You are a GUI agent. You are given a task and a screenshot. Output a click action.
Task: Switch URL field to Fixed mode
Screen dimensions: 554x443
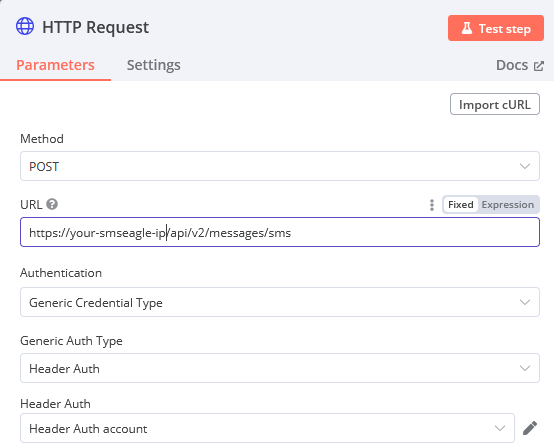point(460,205)
